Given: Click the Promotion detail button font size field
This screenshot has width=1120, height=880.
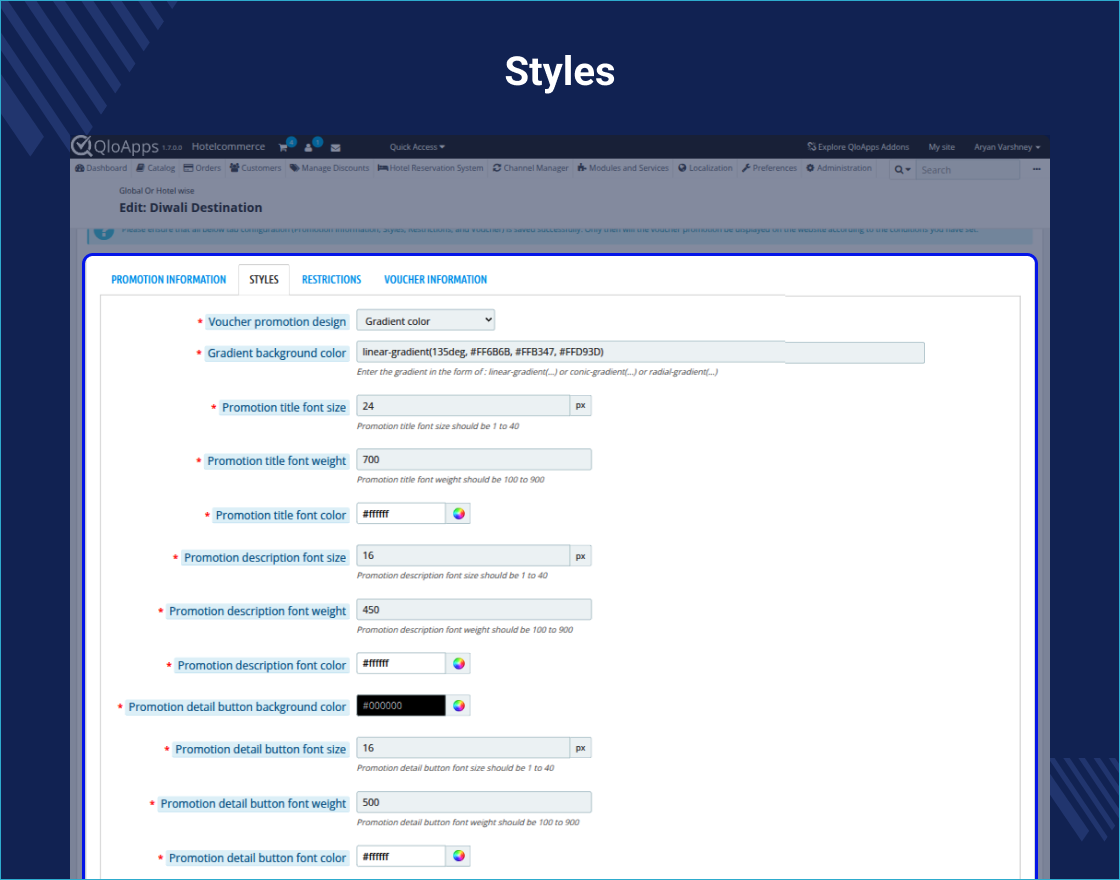Looking at the screenshot, I should point(463,748).
